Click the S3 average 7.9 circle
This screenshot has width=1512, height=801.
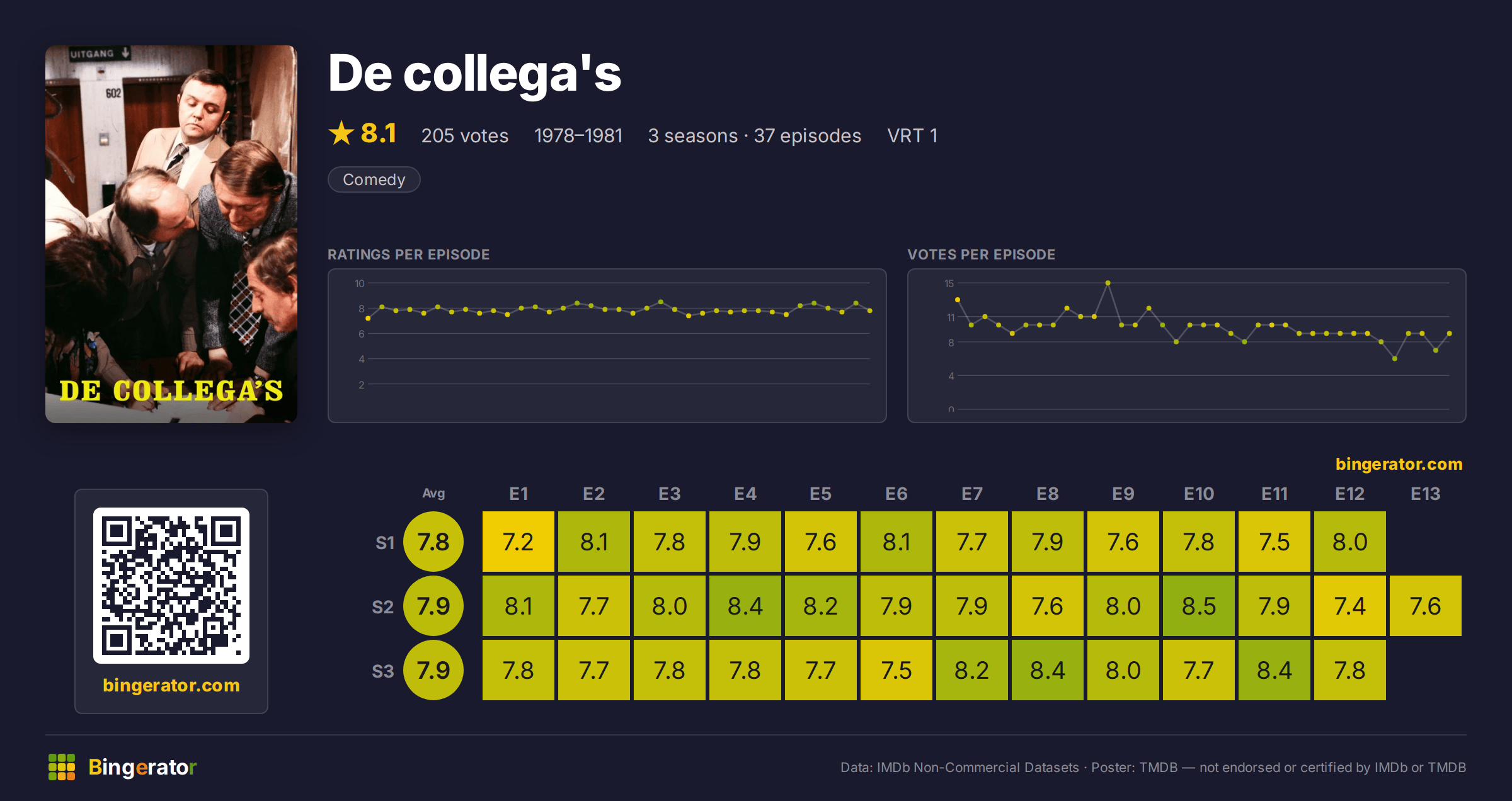[x=433, y=670]
